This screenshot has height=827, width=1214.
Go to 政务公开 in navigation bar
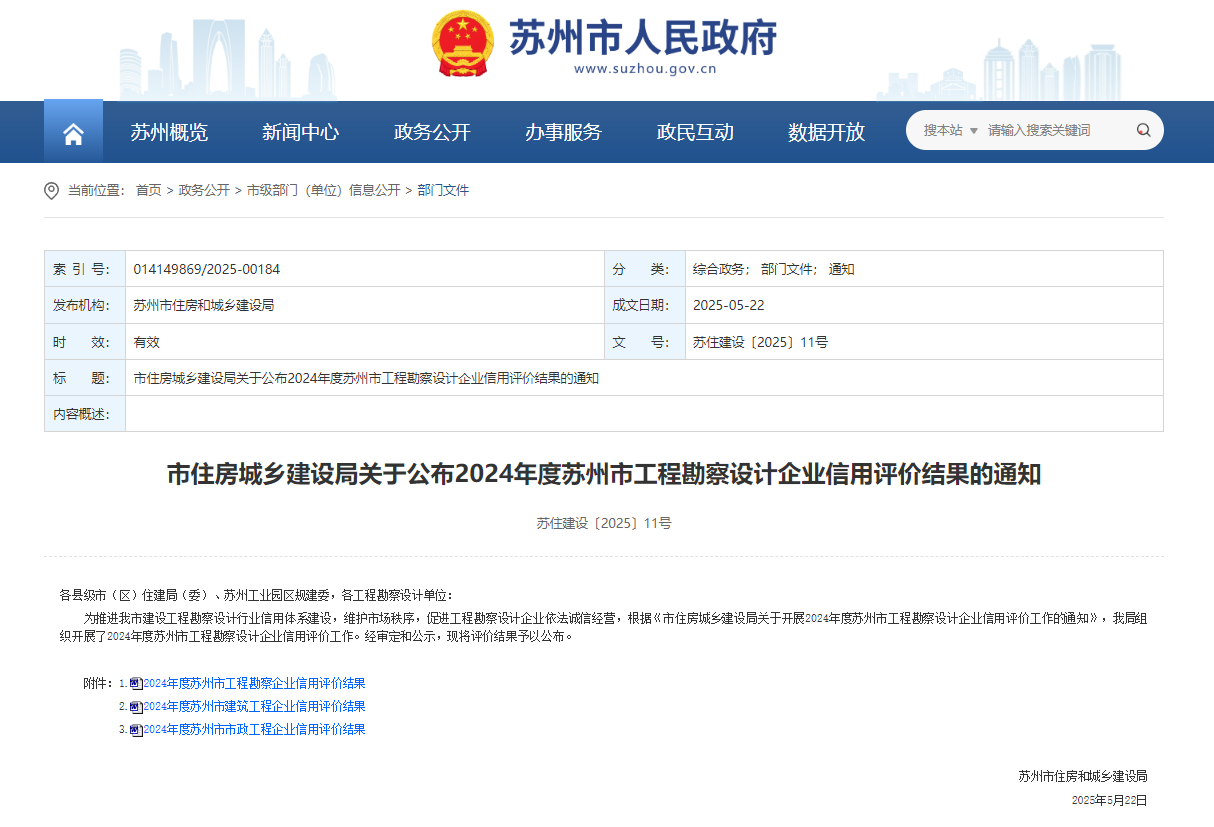[x=432, y=132]
